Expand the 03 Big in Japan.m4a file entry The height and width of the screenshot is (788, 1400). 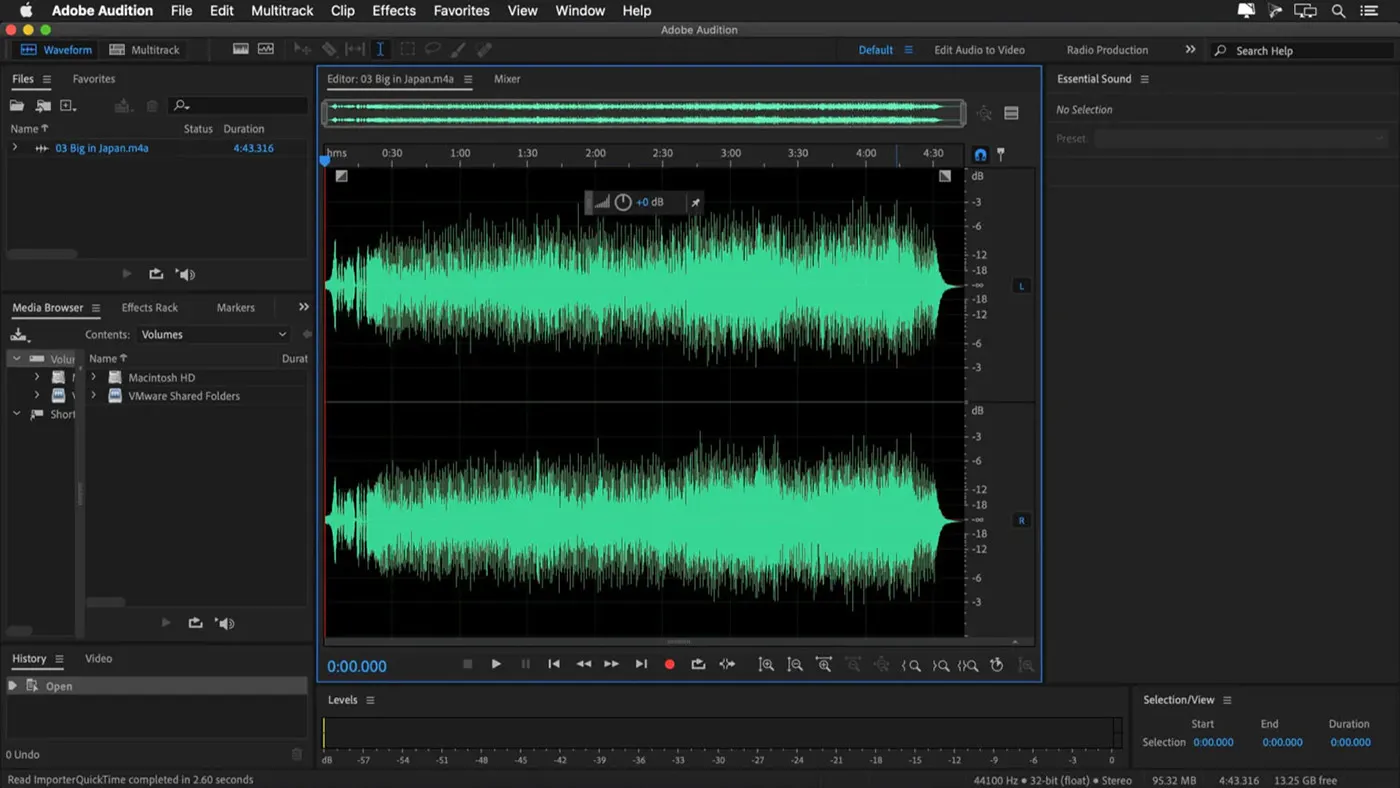click(16, 148)
